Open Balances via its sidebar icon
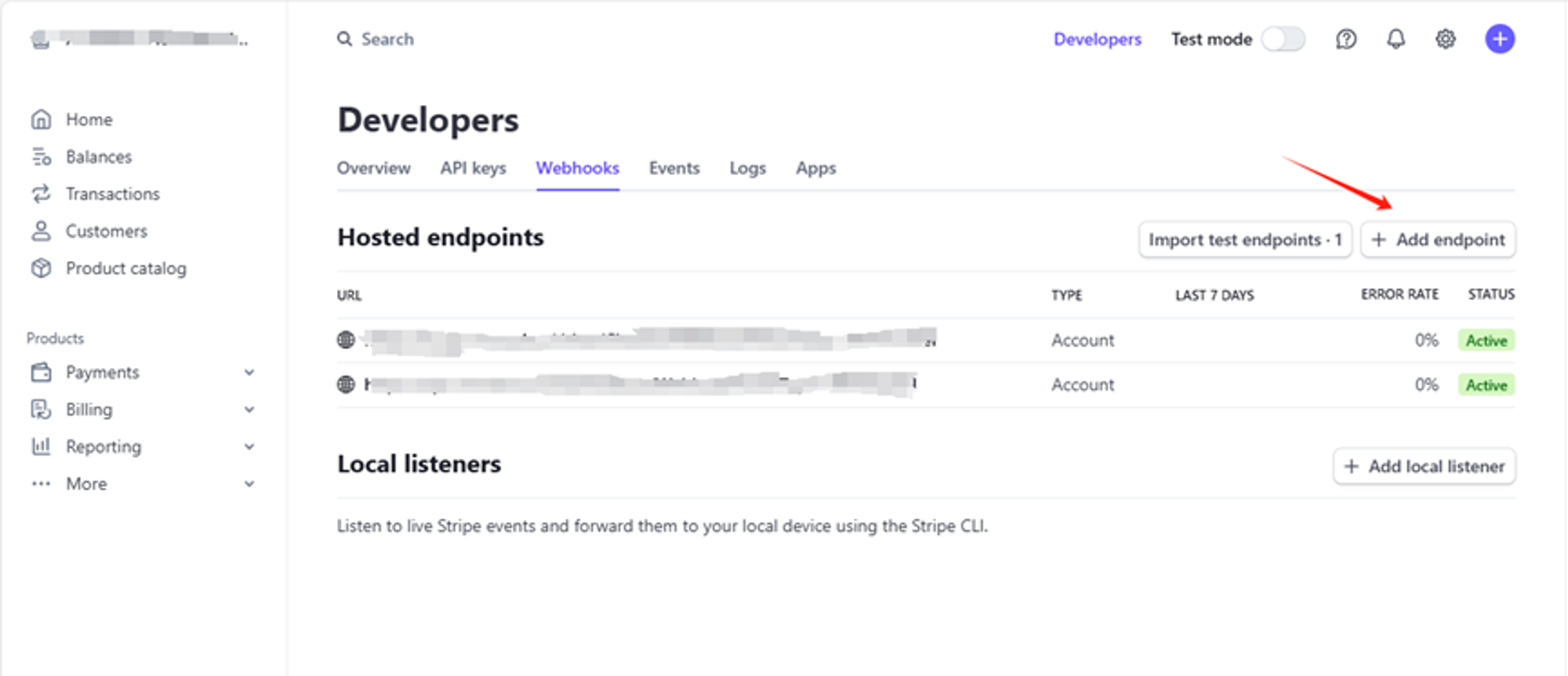The image size is (1568, 676). 42,157
